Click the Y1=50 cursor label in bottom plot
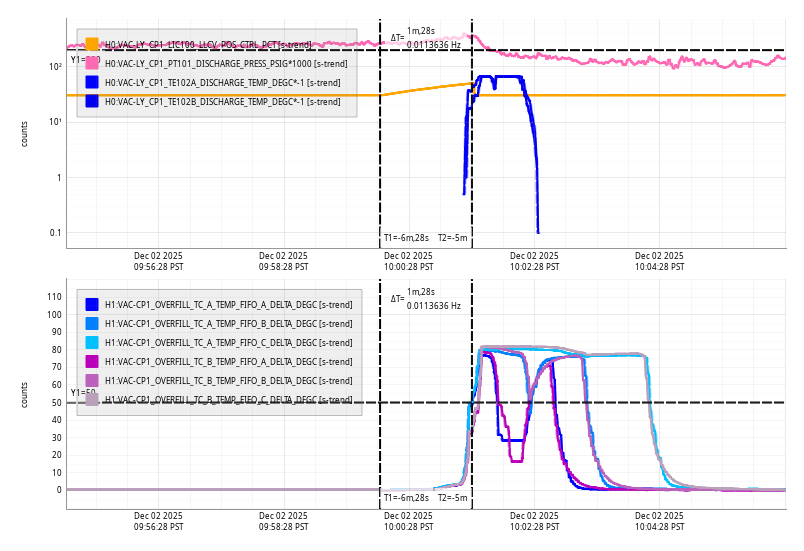The height and width of the screenshot is (551, 804). click(82, 393)
